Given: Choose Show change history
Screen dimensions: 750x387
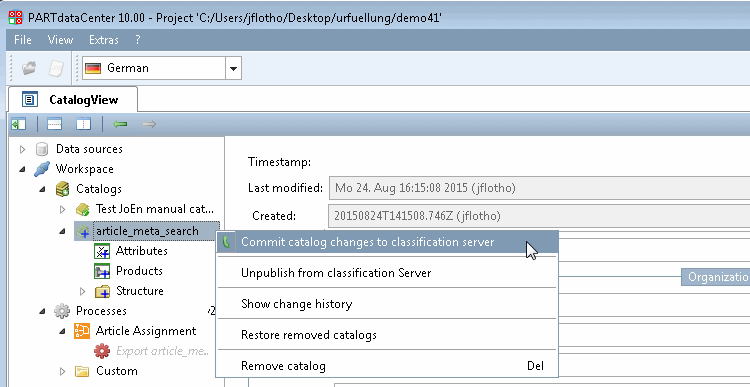Looking at the screenshot, I should 387,304.
